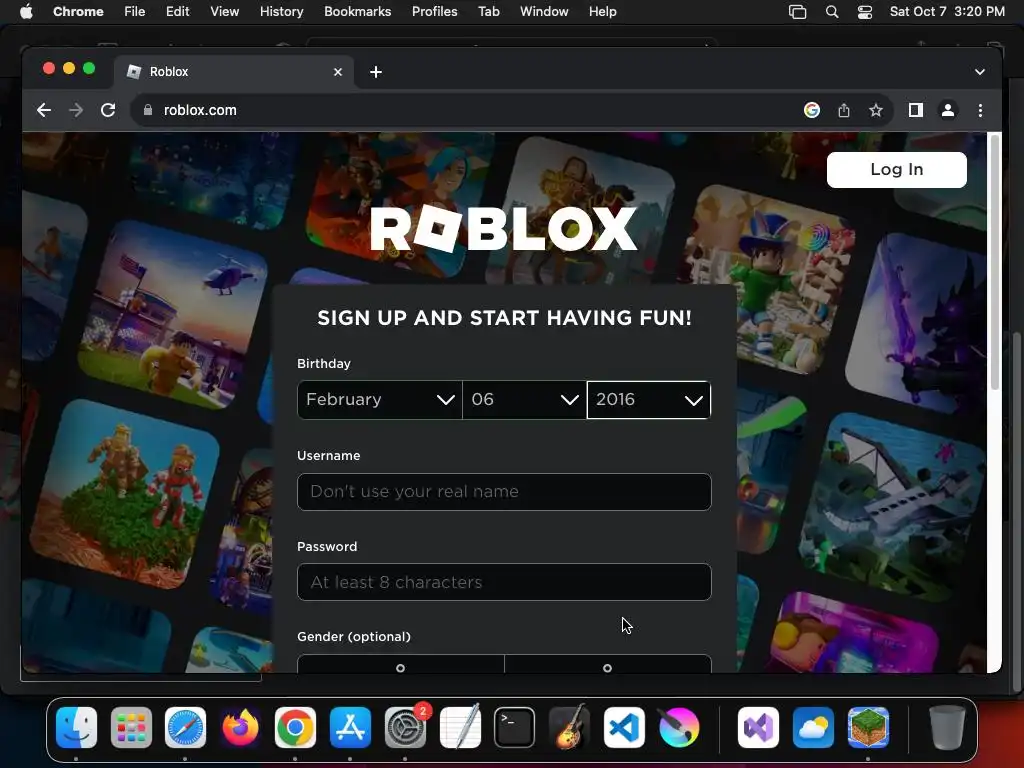1024x768 pixels.
Task: Open the Apple menu
Action: pyautogui.click(x=26, y=12)
